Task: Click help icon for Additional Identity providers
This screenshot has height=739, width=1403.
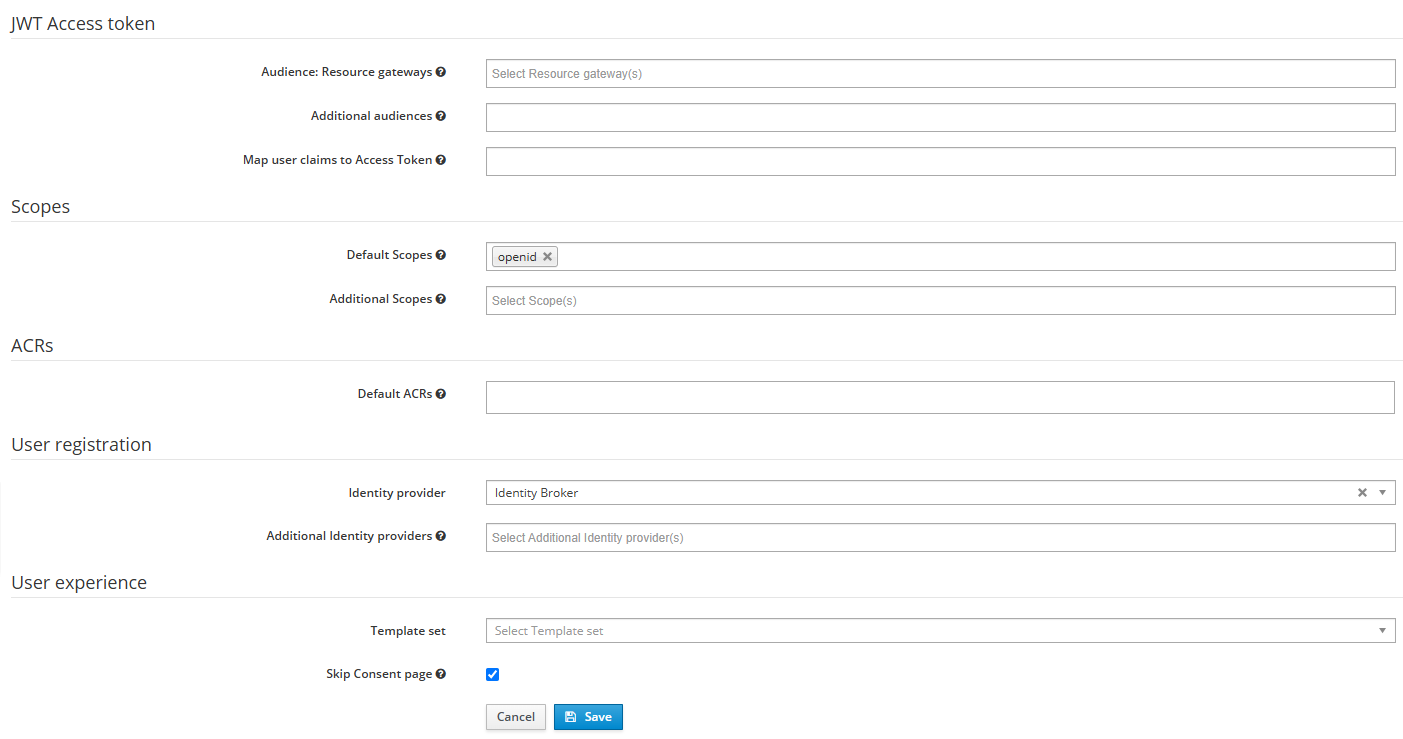Action: pos(441,536)
